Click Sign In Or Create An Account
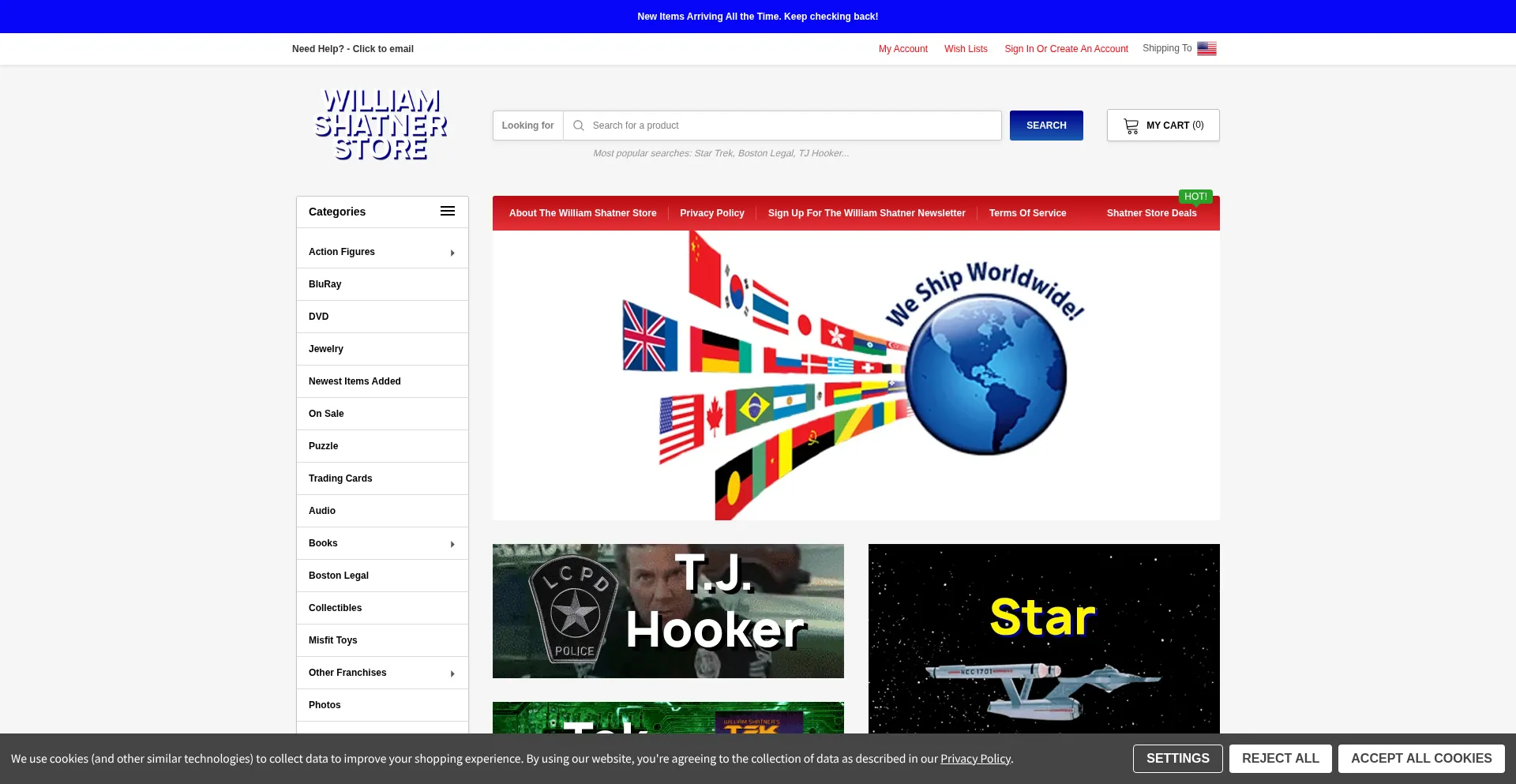The width and height of the screenshot is (1516, 784). pos(1066,49)
